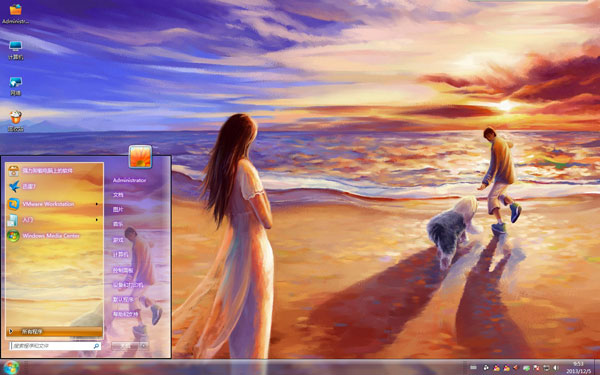Open 帮助和支持 (Help and Support) link
600x375 pixels.
[x=125, y=314]
